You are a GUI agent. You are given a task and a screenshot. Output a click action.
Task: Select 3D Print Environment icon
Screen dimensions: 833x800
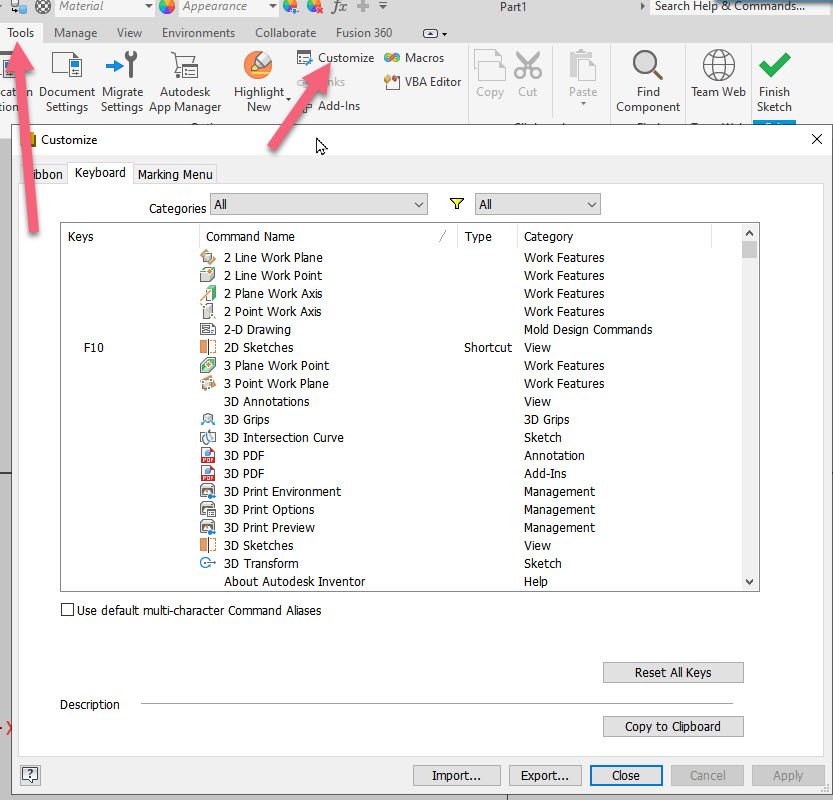pos(208,491)
